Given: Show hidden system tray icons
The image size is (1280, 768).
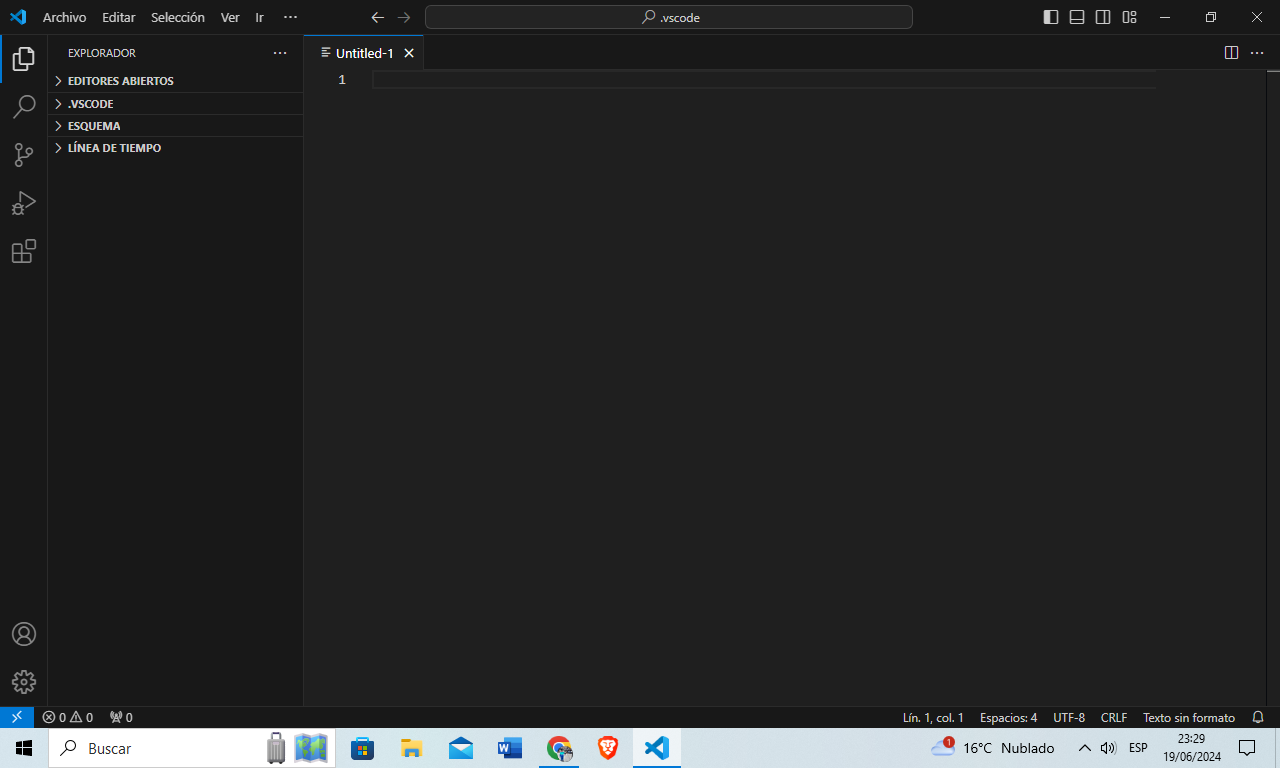Looking at the screenshot, I should (1084, 748).
